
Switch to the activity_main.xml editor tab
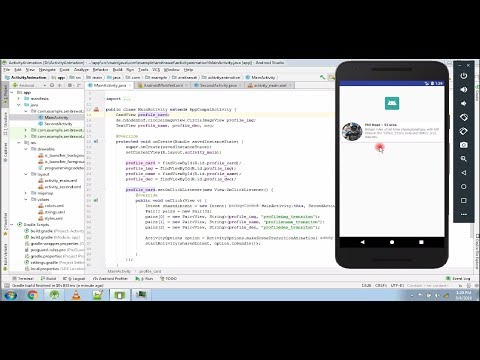pos(270,86)
